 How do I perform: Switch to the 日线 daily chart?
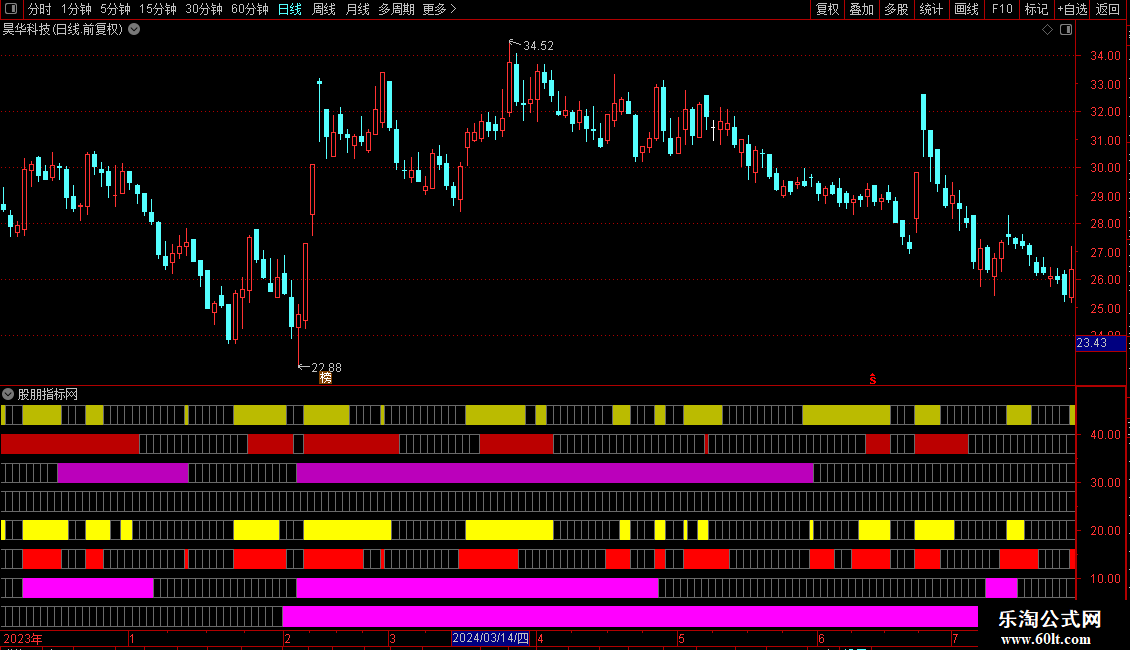click(x=290, y=9)
